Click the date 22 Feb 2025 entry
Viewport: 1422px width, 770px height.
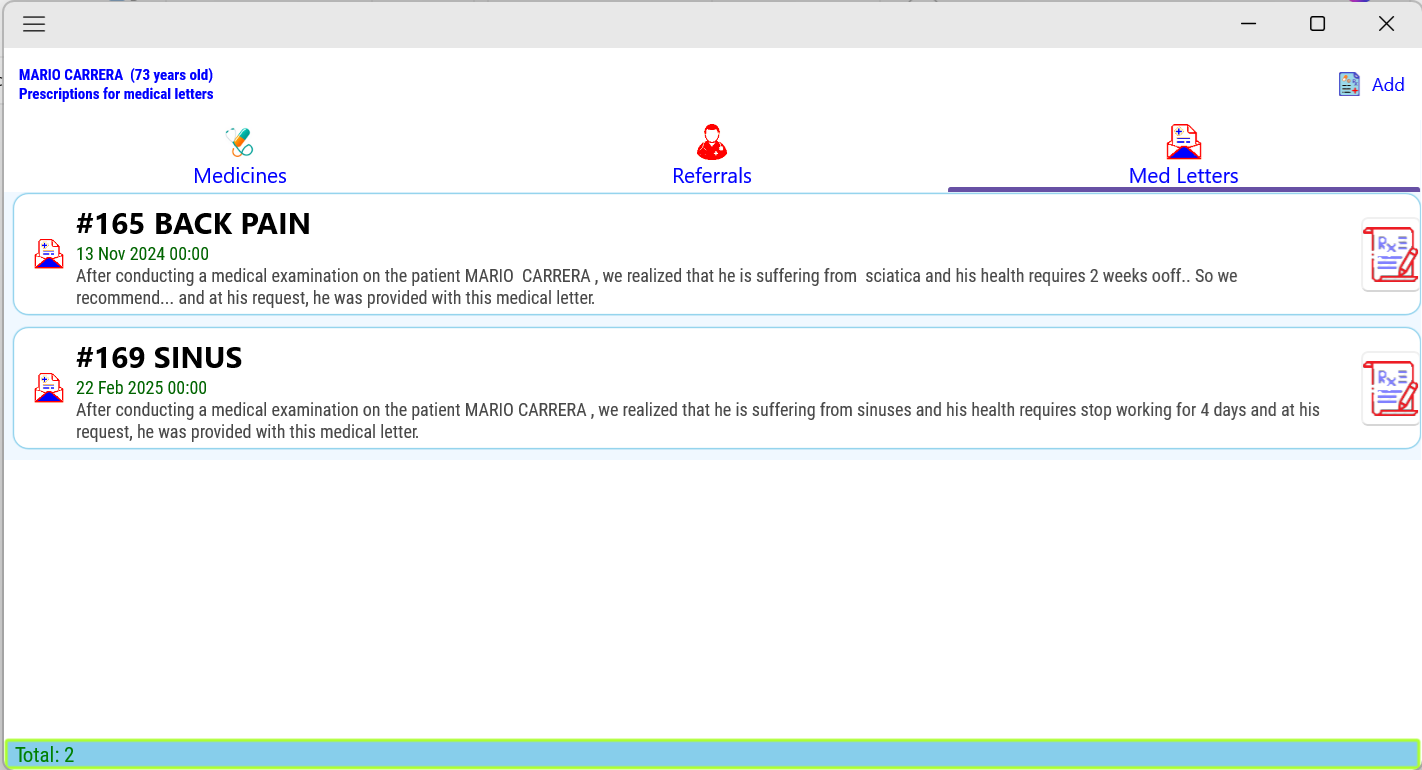click(142, 387)
